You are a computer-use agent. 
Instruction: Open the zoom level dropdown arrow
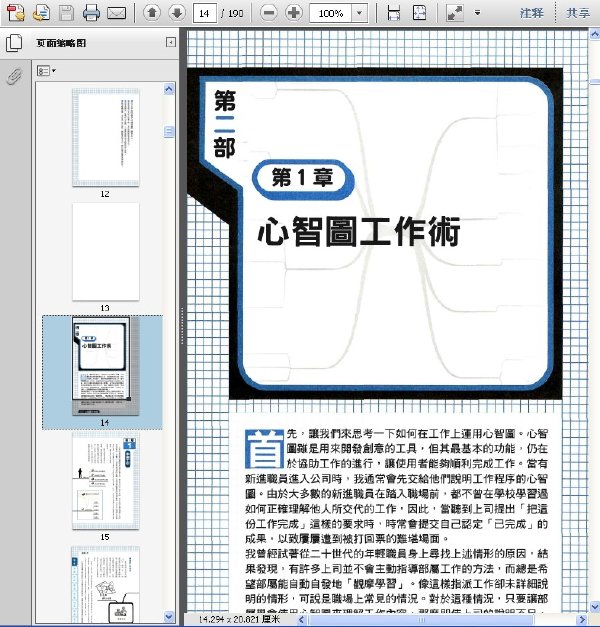click(360, 13)
